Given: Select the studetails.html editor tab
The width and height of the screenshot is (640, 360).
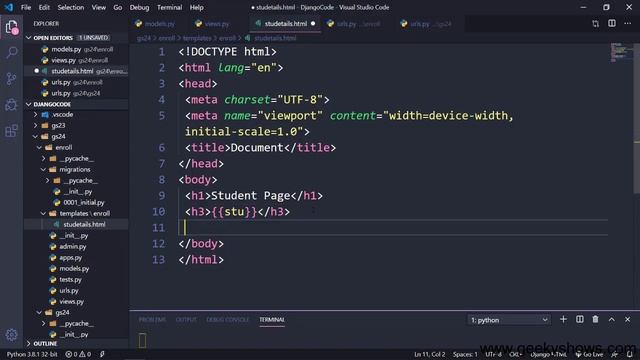Looking at the screenshot, I should [285, 24].
